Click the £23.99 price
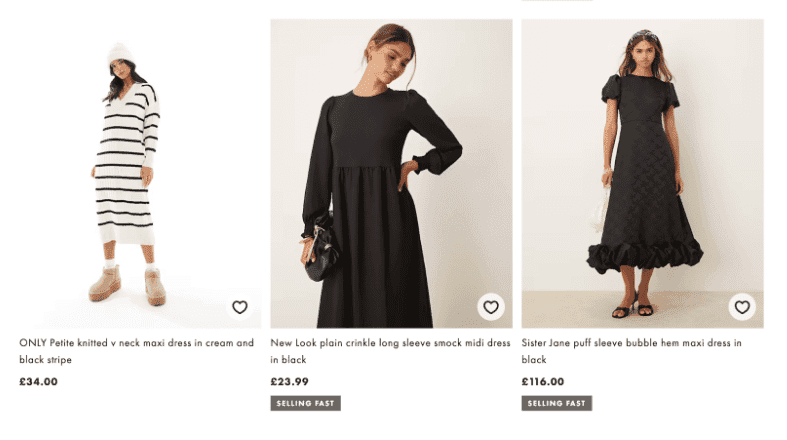The height and width of the screenshot is (440, 787). pyautogui.click(x=289, y=381)
